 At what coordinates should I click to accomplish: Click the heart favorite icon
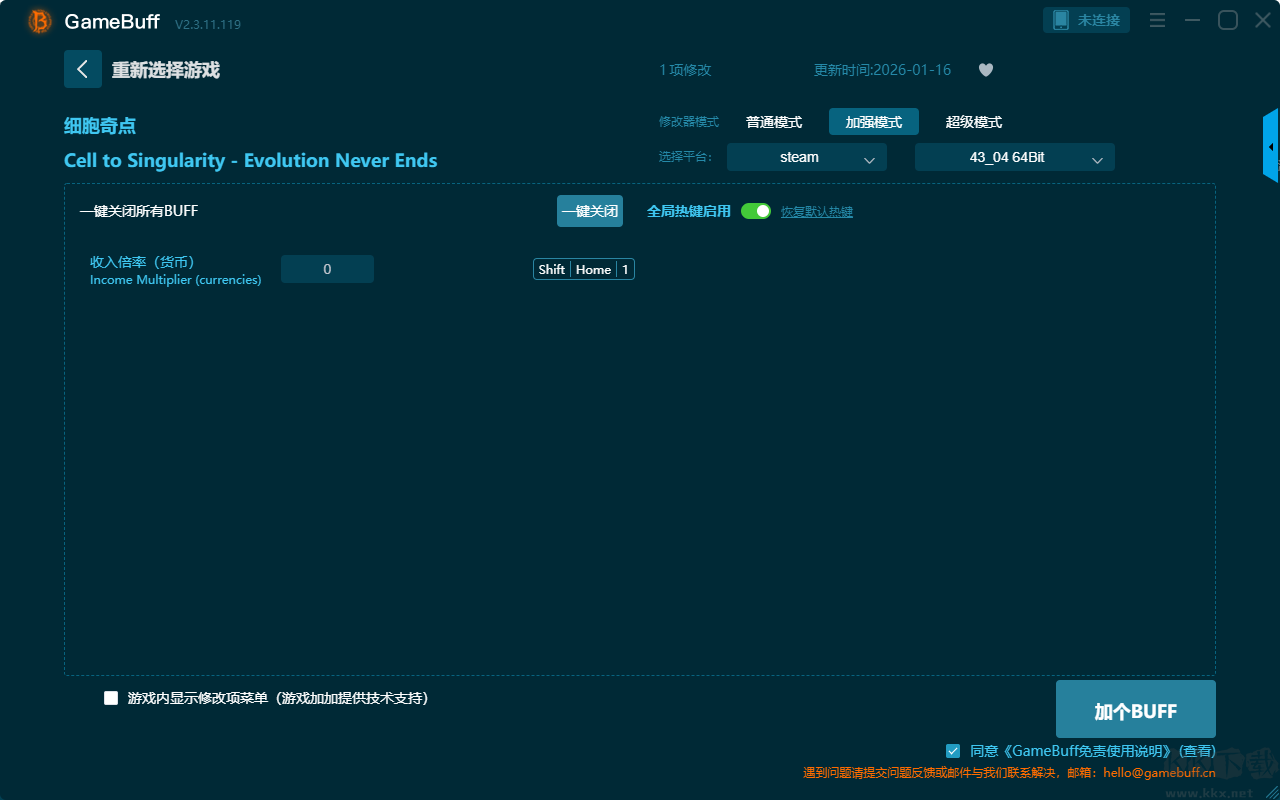click(x=985, y=70)
